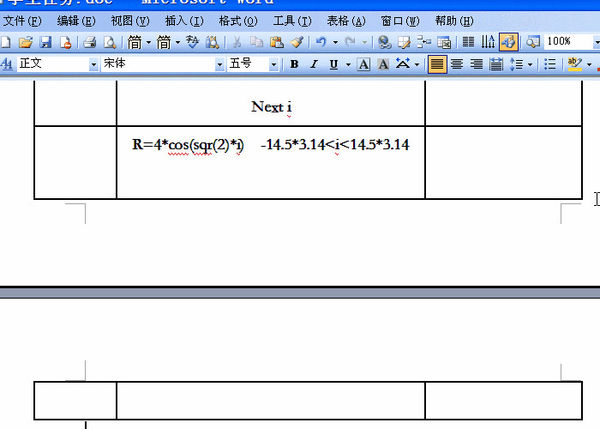Save the document with the floppy icon
Viewport: 600px width, 429px height.
pyautogui.click(x=46, y=42)
